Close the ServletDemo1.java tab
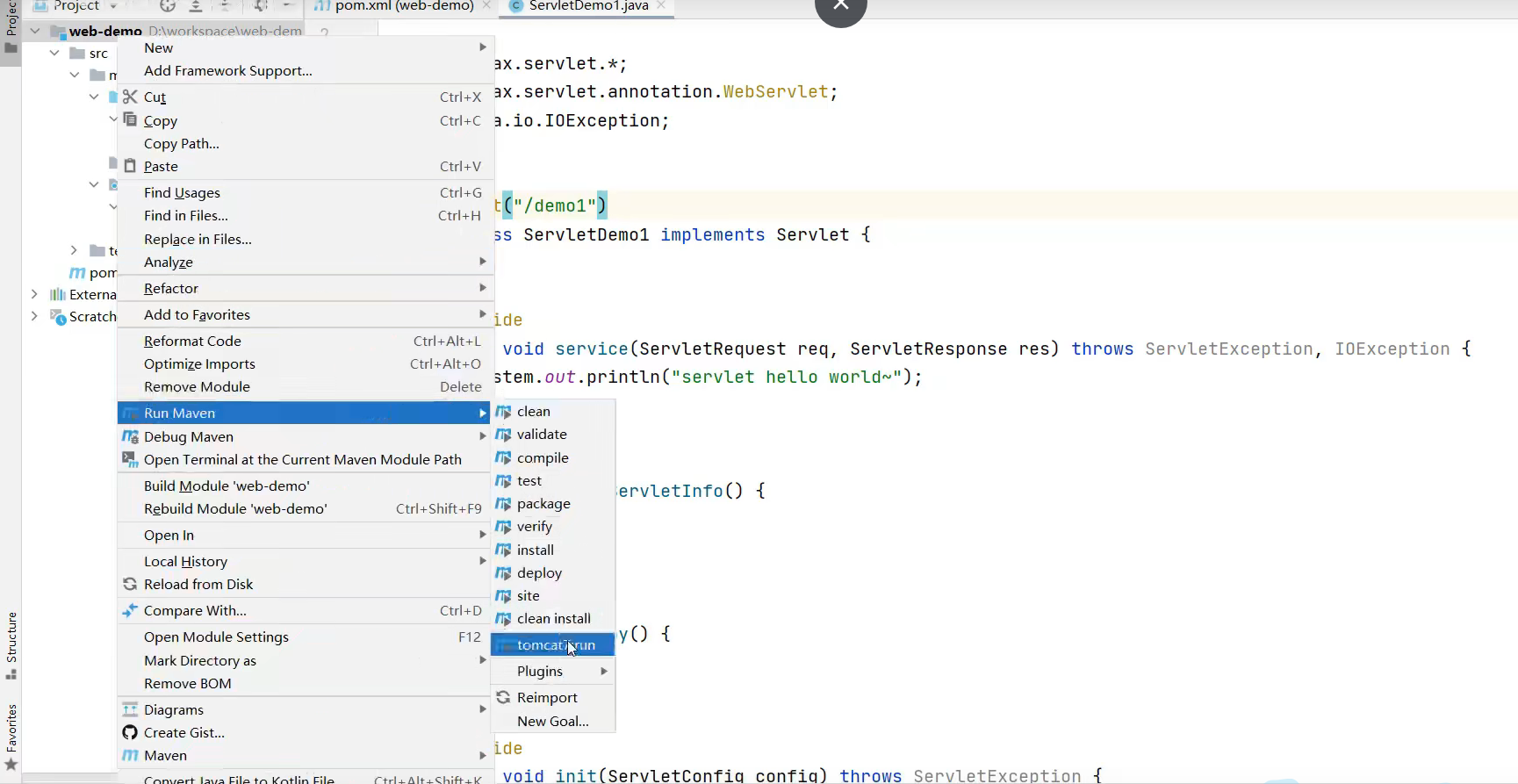This screenshot has width=1518, height=784. 661,5
